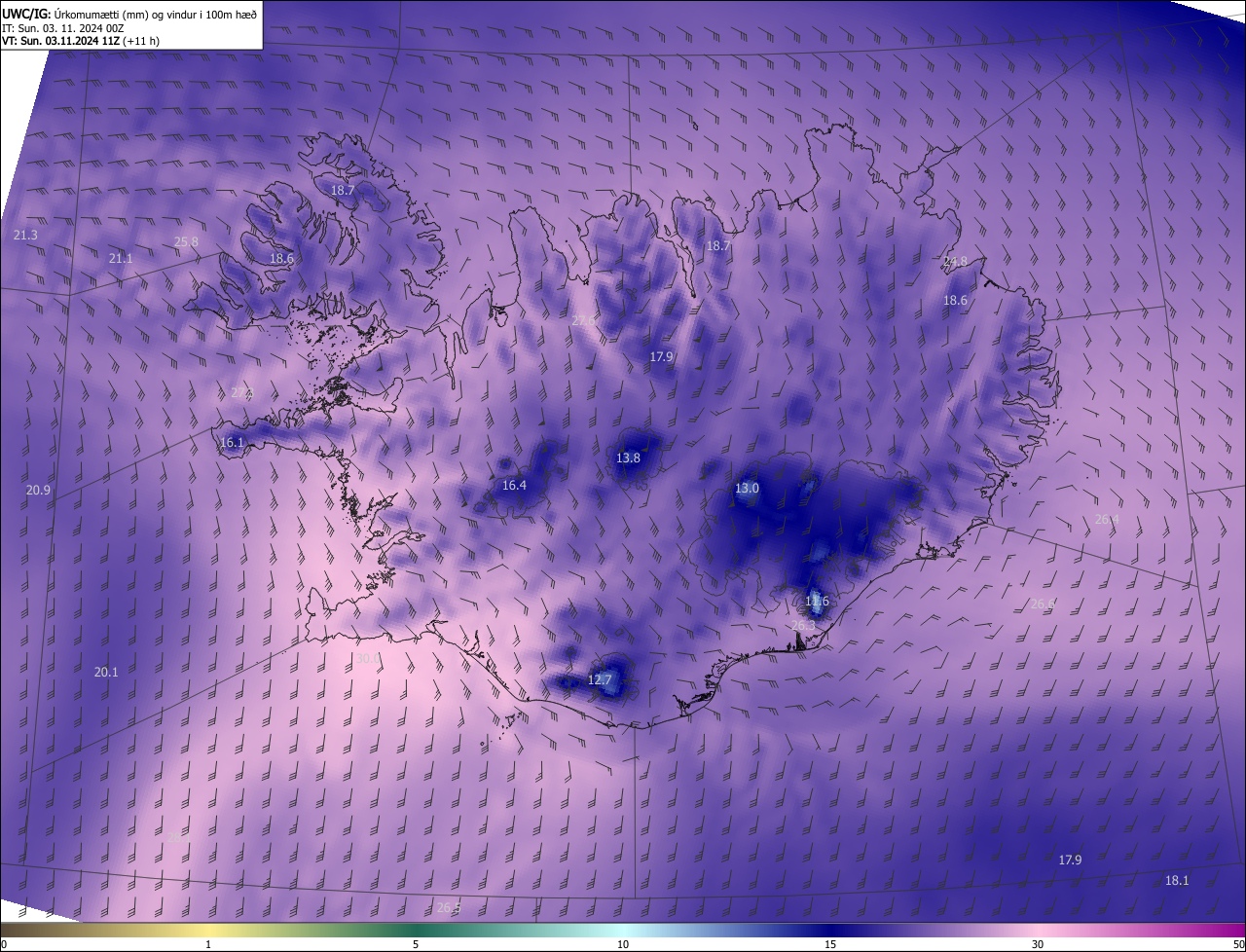Image resolution: width=1246 pixels, height=952 pixels.
Task: Select the 30.0 value label
Action: [x=368, y=659]
